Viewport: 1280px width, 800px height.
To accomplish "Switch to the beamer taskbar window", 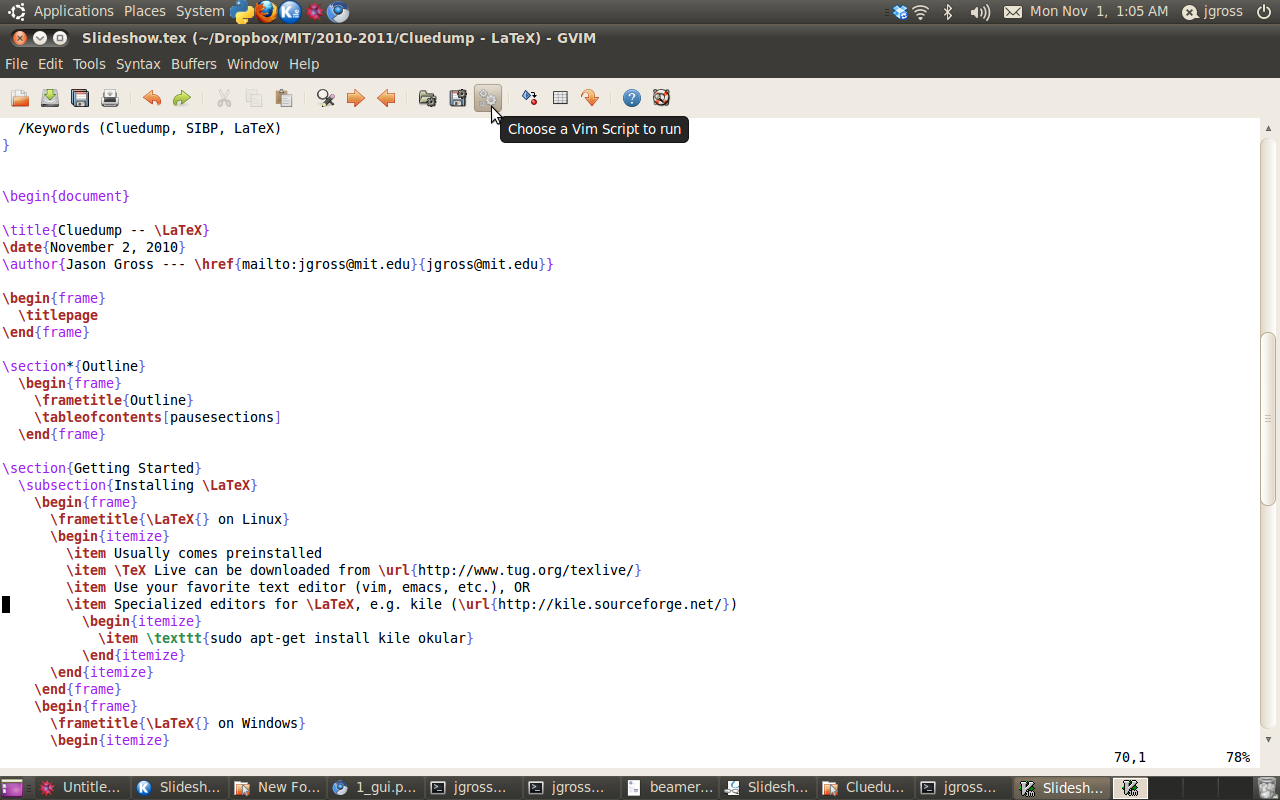I will pyautogui.click(x=670, y=788).
